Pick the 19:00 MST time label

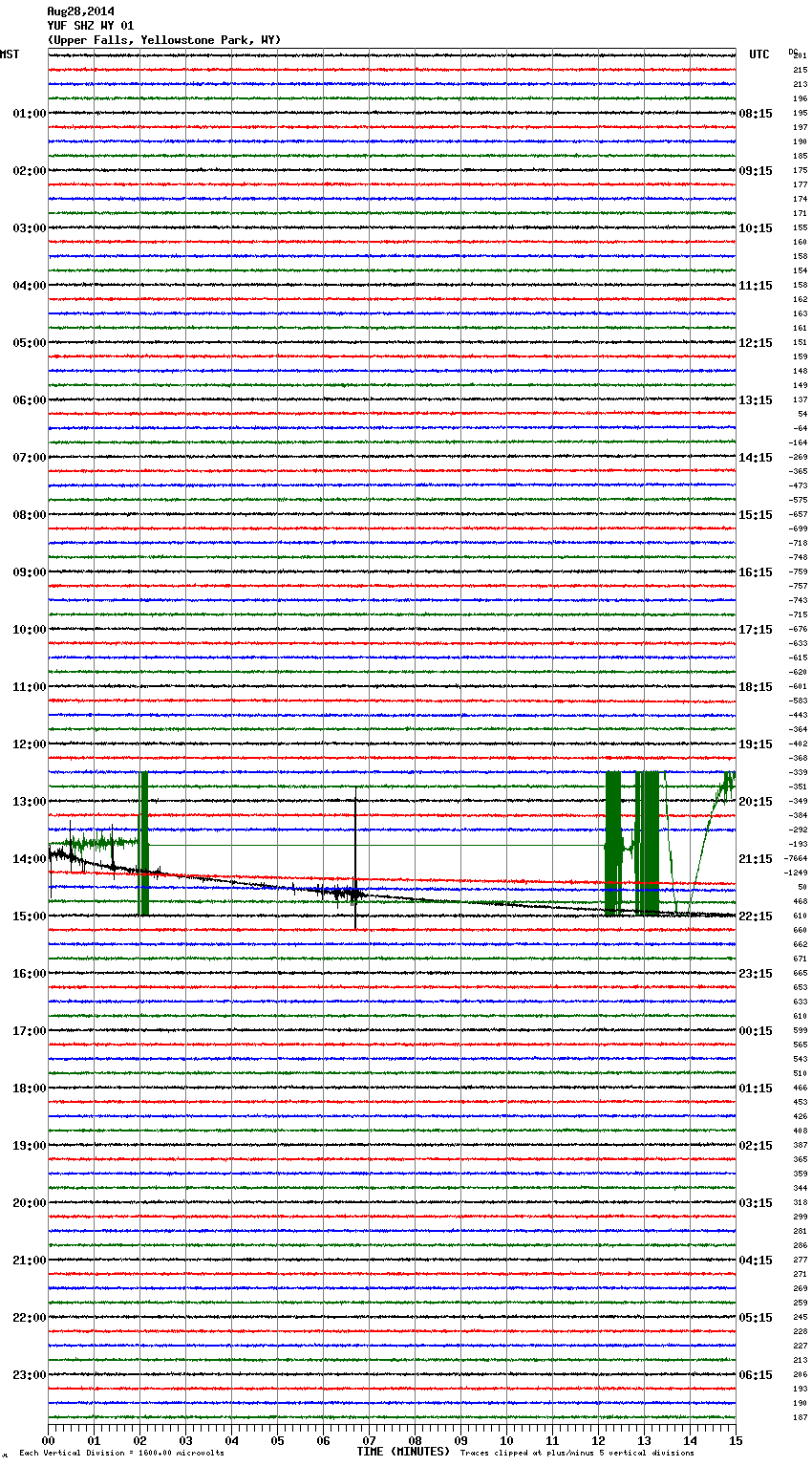[x=30, y=1146]
